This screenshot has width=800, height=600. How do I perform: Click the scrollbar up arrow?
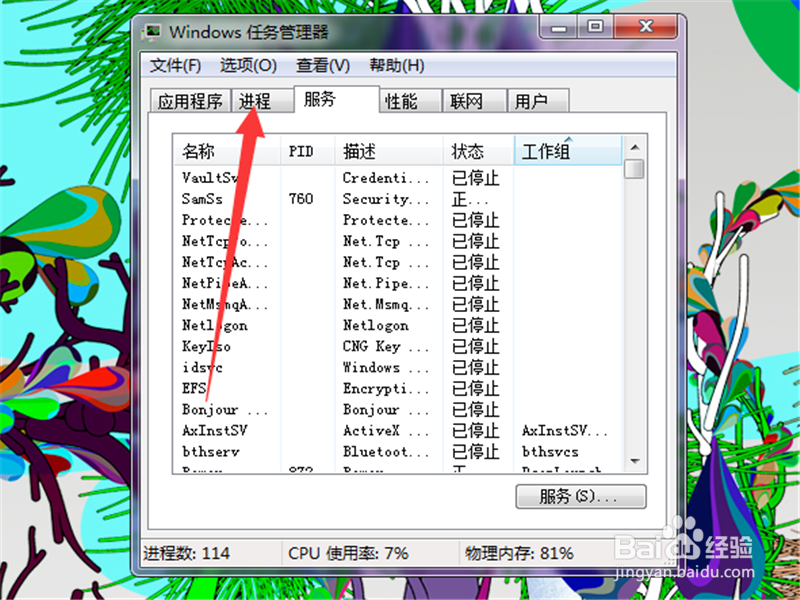pyautogui.click(x=635, y=148)
